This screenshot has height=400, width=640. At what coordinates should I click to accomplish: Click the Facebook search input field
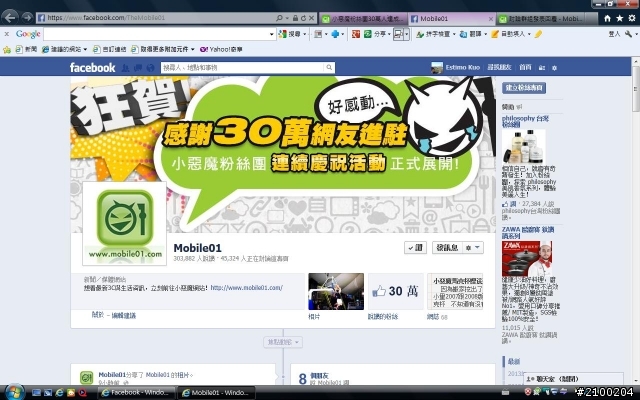click(x=242, y=68)
